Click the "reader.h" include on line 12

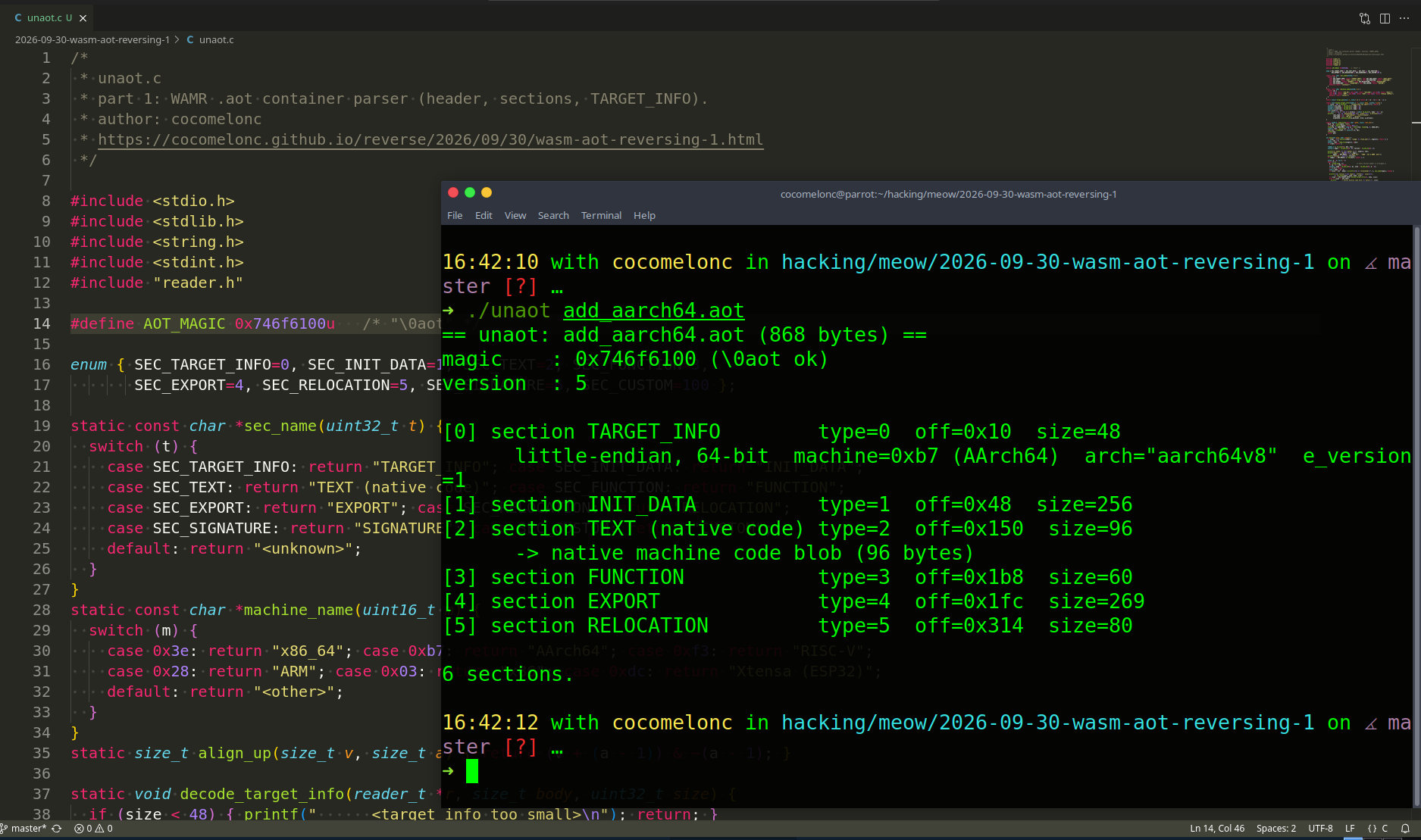click(198, 283)
